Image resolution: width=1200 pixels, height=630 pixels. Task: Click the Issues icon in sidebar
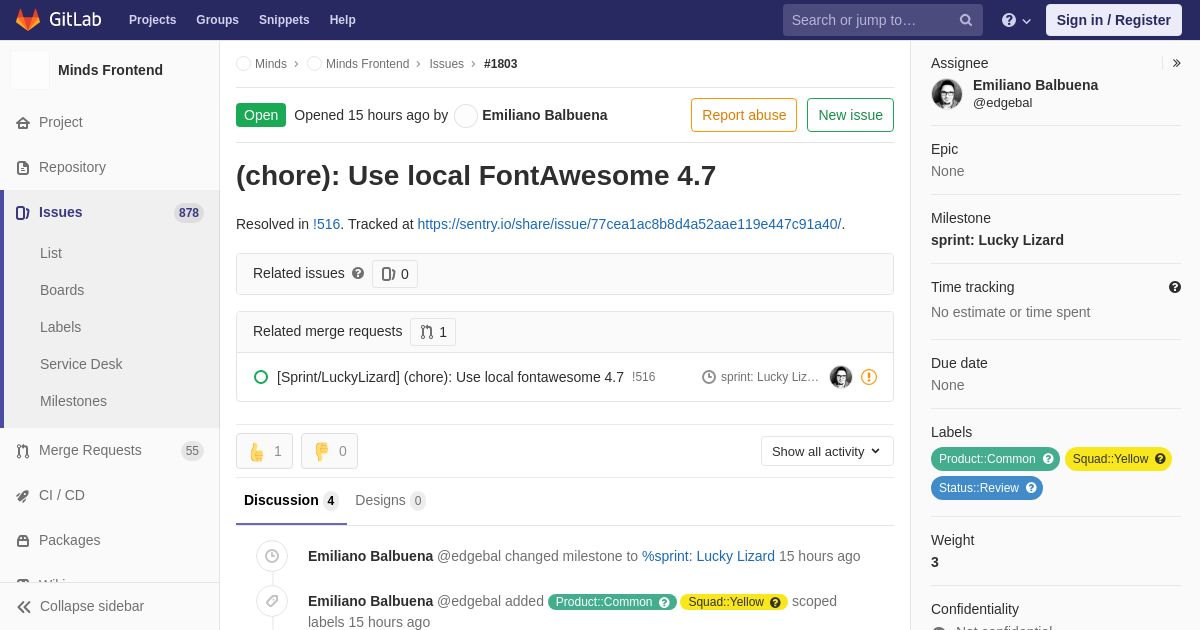pyautogui.click(x=23, y=212)
